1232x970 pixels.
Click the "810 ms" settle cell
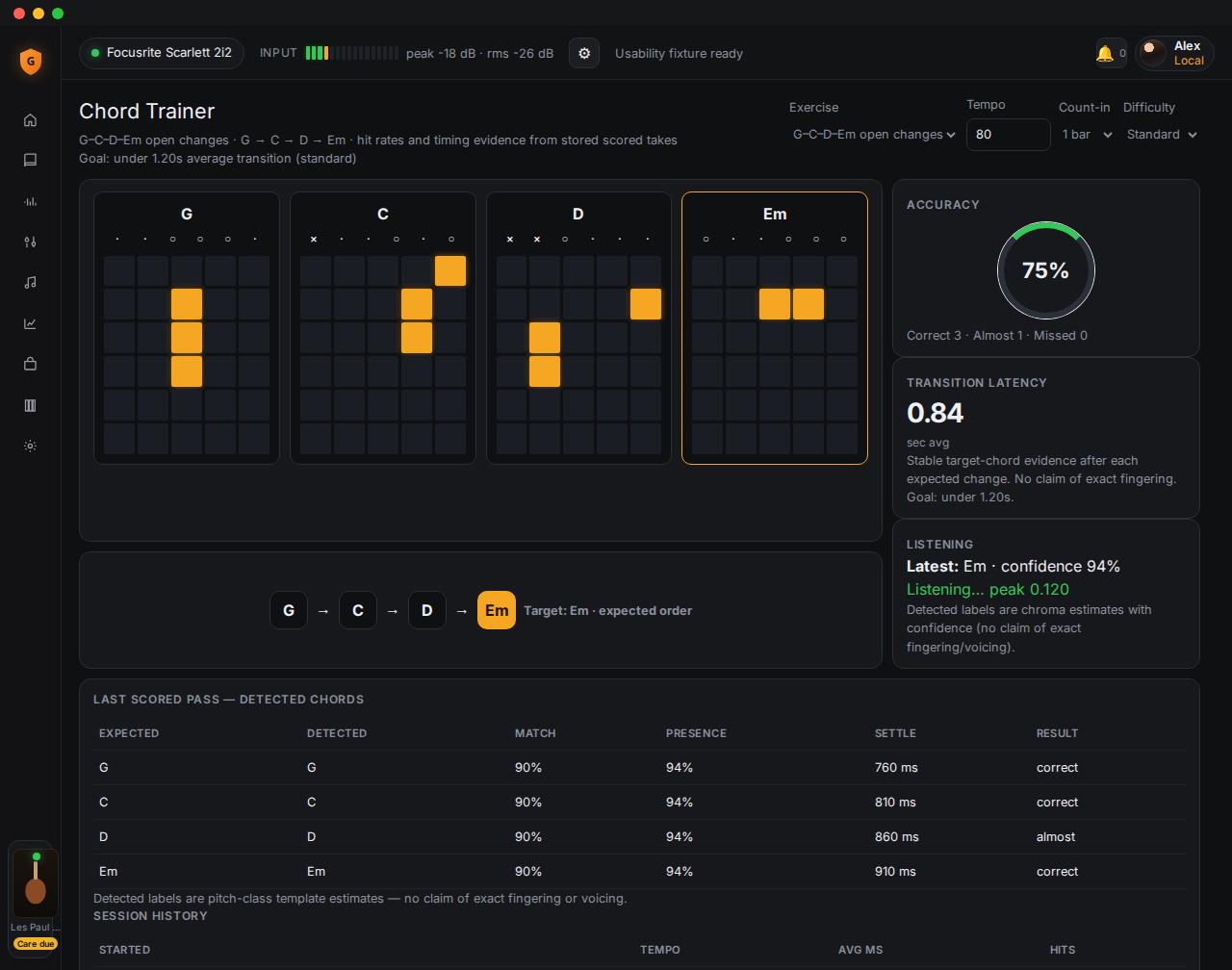pyautogui.click(x=895, y=803)
